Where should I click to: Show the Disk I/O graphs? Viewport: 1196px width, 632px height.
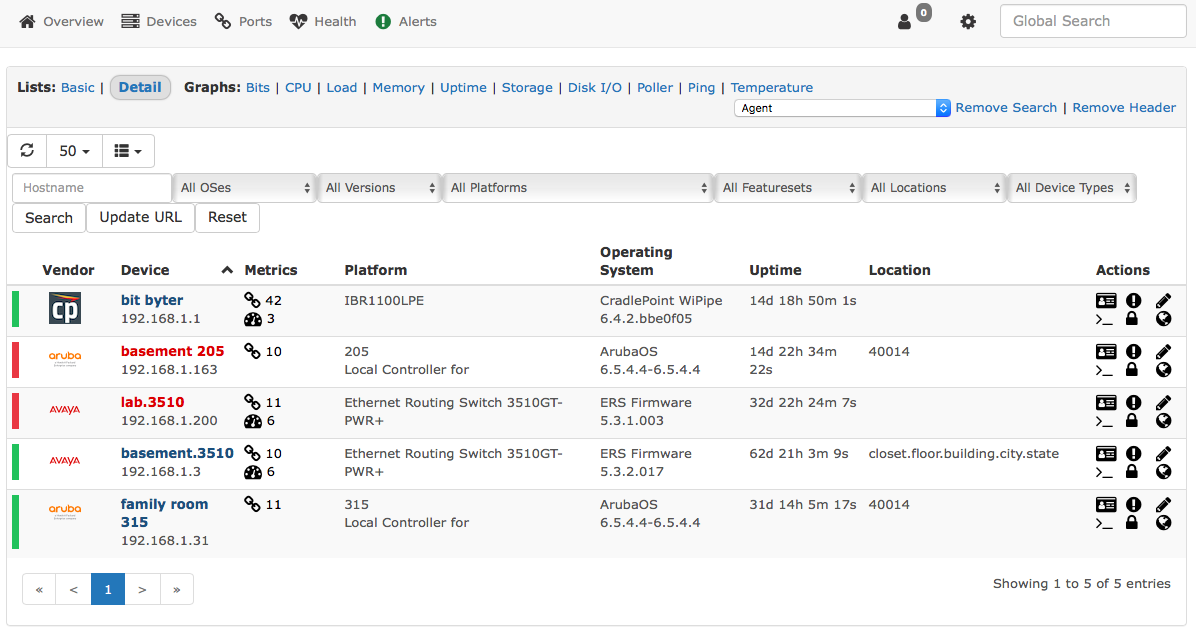(595, 88)
